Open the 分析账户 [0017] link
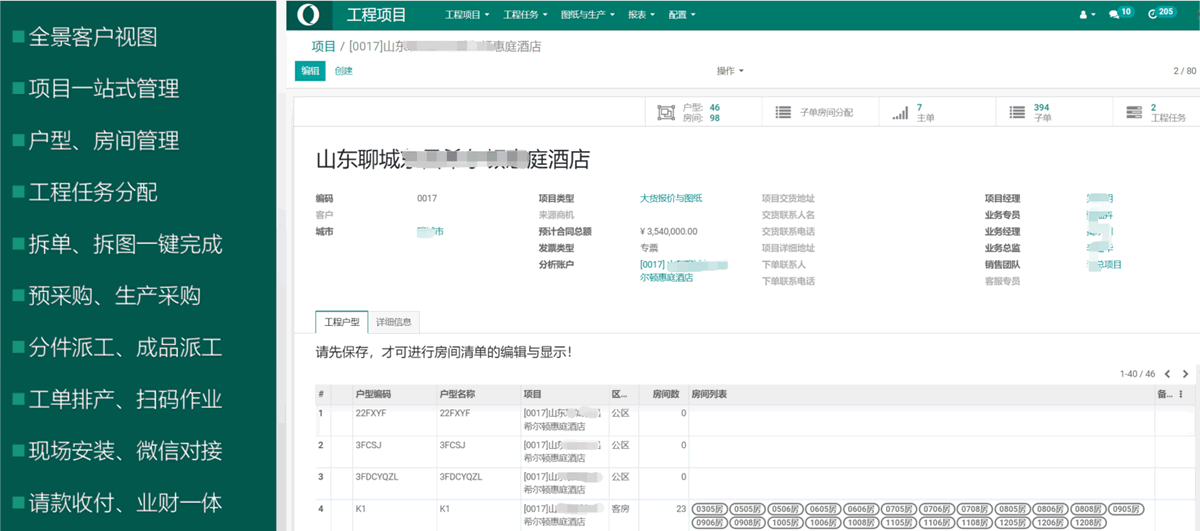The image size is (1200, 531). click(x=683, y=270)
